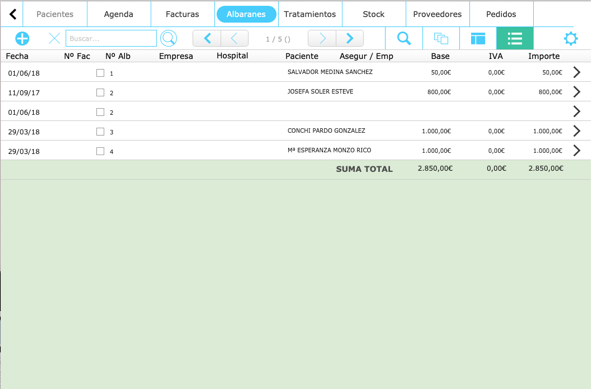
Task: Select the green list view icon
Action: pos(515,38)
